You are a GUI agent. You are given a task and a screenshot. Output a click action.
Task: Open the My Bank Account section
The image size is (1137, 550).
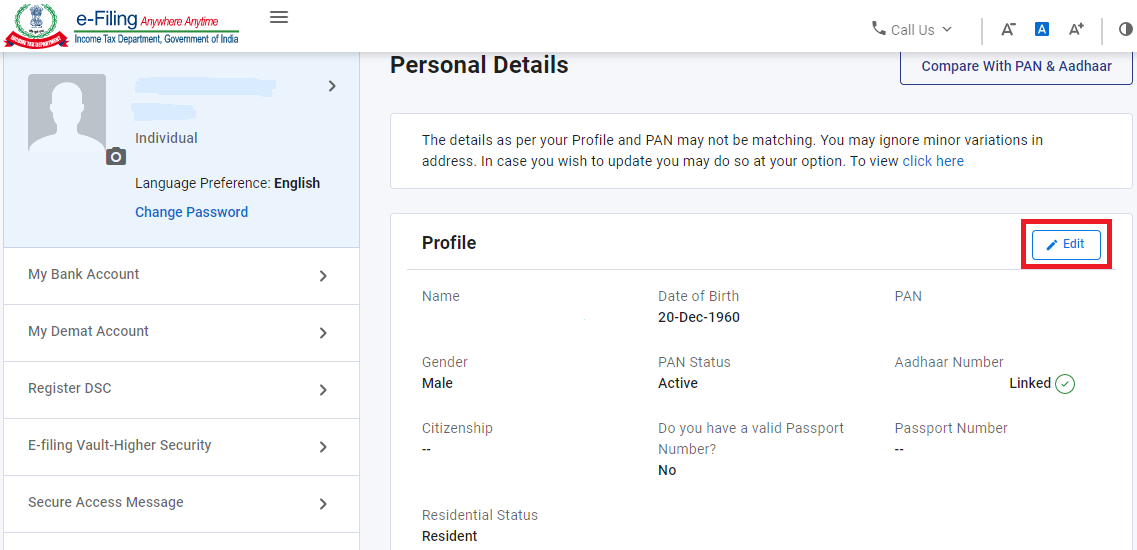pyautogui.click(x=181, y=276)
